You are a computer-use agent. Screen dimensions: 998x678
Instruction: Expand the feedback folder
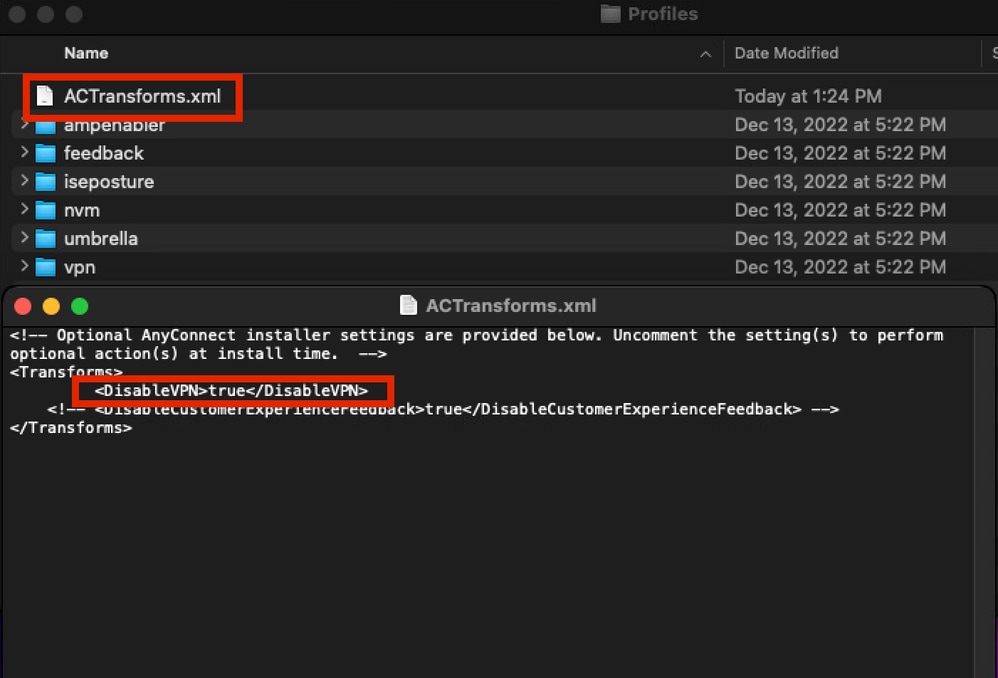tap(25, 153)
